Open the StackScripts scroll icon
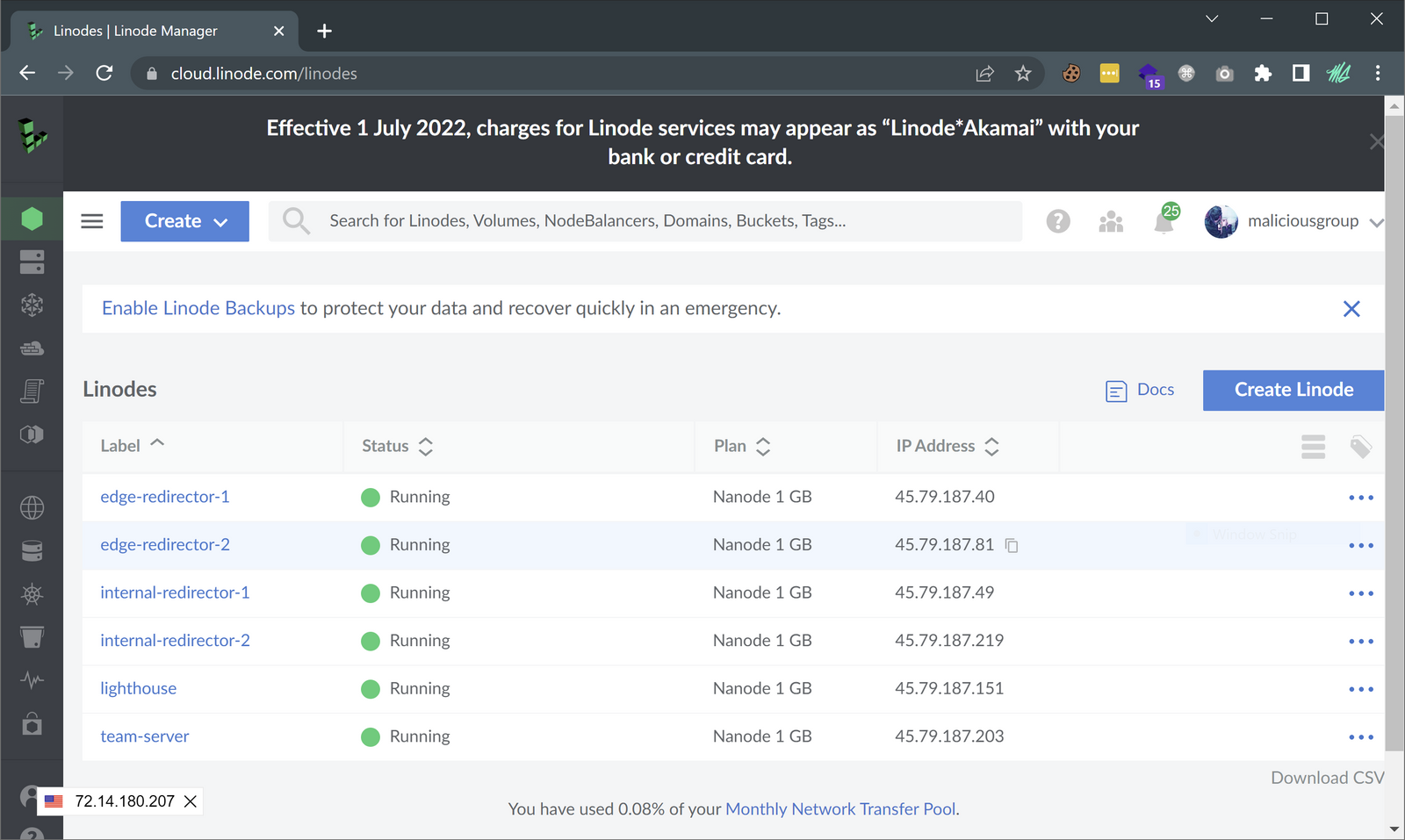The image size is (1405, 840). (x=32, y=391)
